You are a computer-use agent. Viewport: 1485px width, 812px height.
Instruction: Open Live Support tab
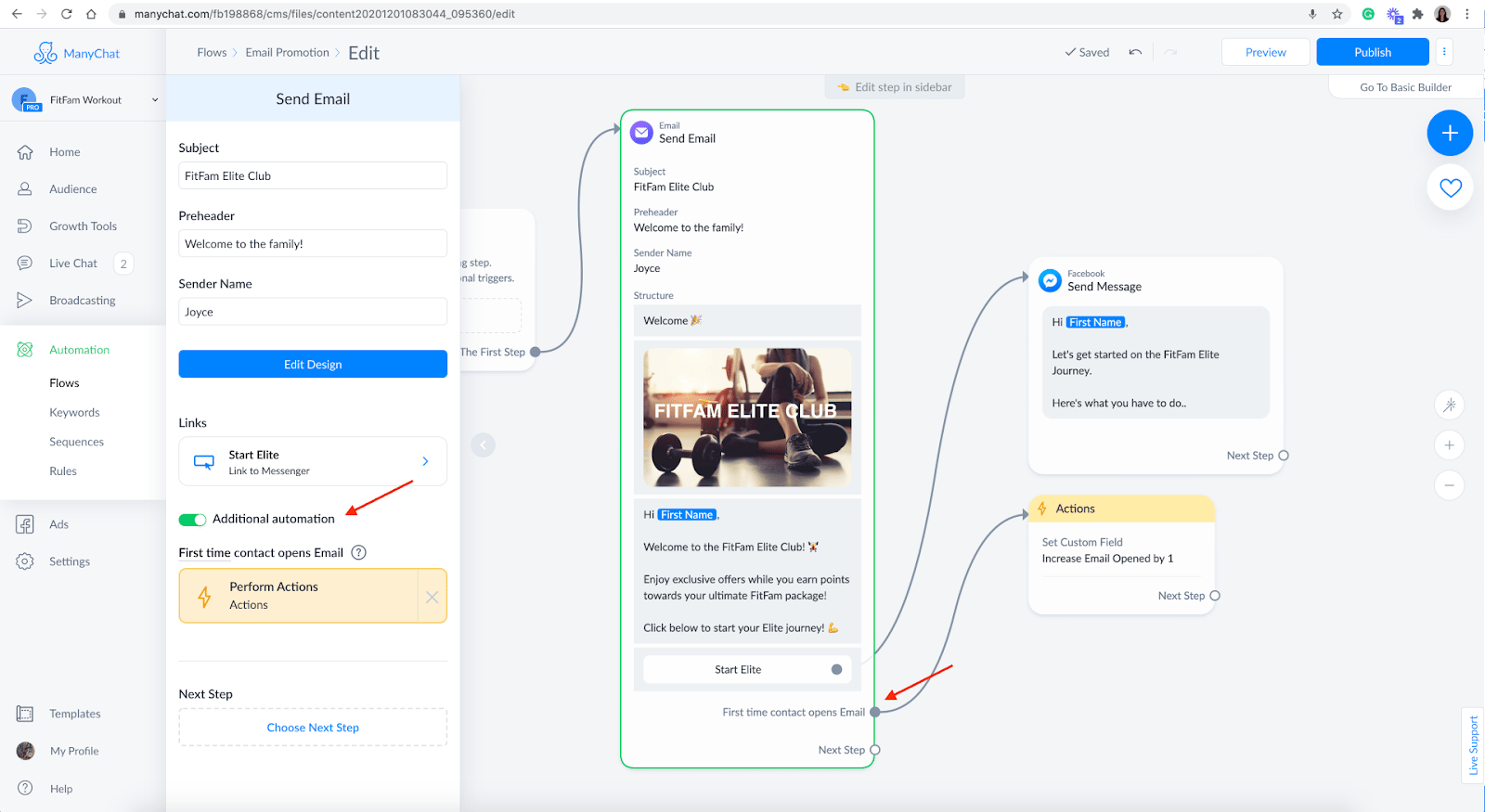pos(1473,746)
